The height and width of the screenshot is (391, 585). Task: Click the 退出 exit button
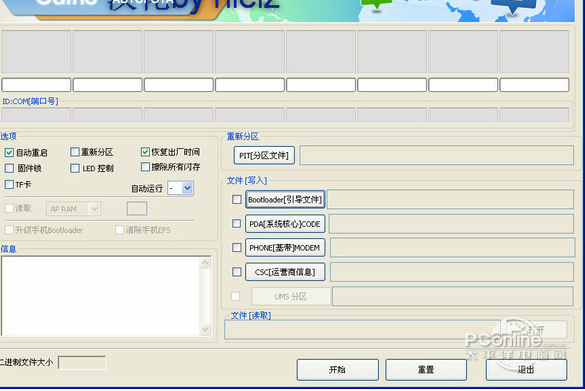pyautogui.click(x=526, y=370)
